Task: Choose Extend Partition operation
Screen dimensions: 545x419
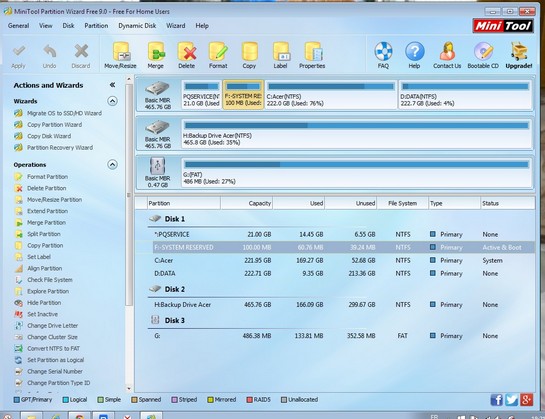Action: tap(41, 211)
